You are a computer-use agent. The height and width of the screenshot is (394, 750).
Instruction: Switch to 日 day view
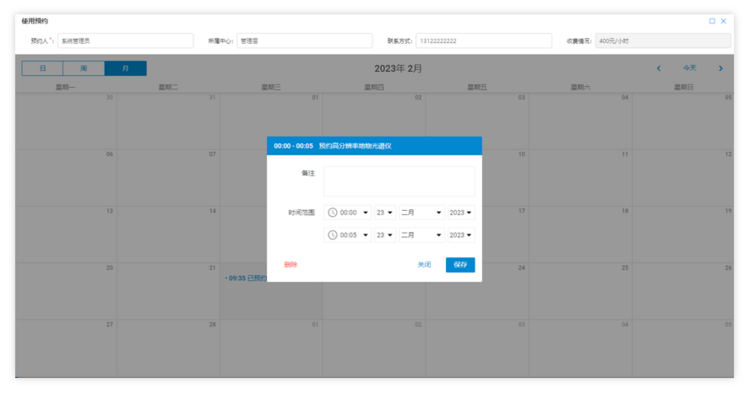42,68
